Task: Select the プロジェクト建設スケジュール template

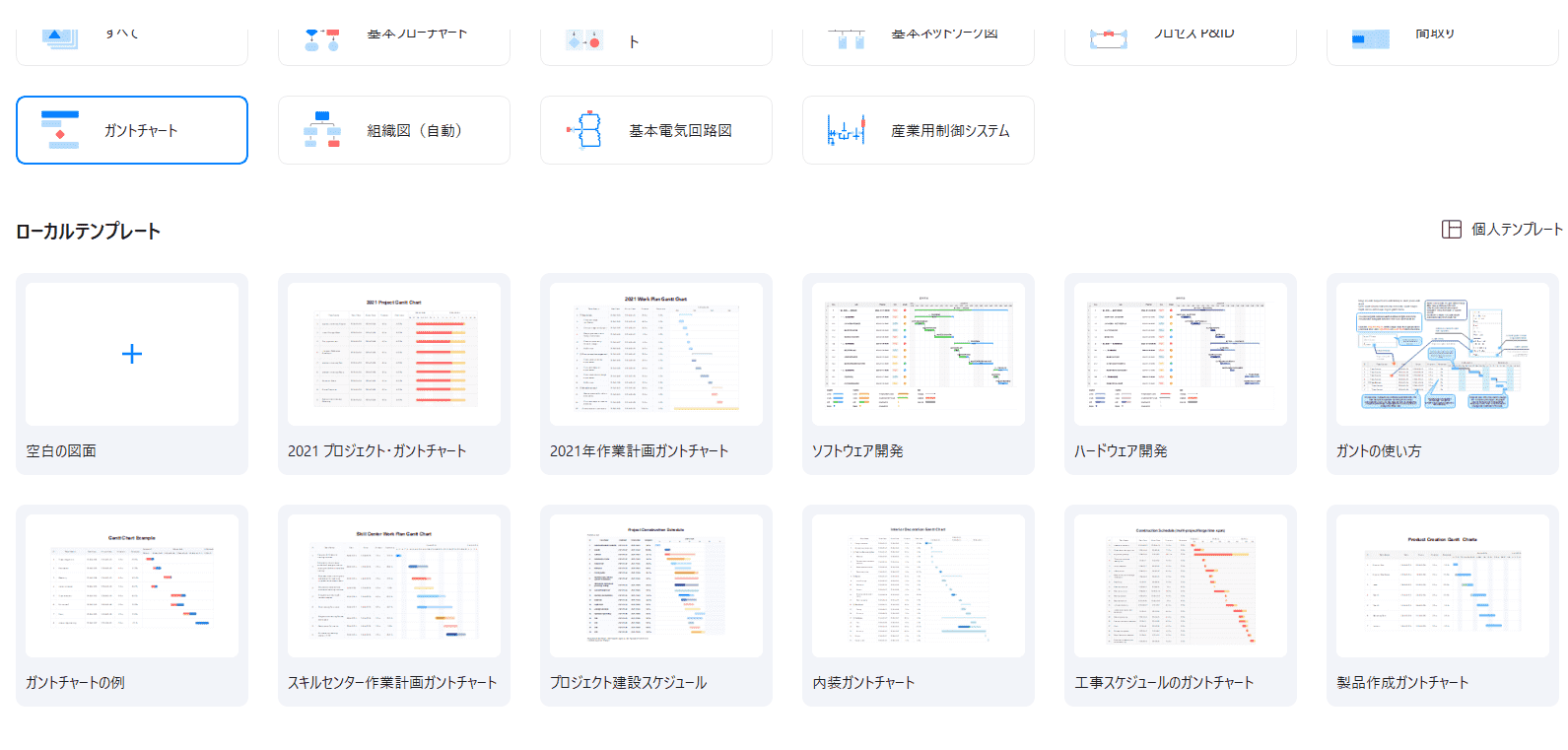Action: pos(656,585)
